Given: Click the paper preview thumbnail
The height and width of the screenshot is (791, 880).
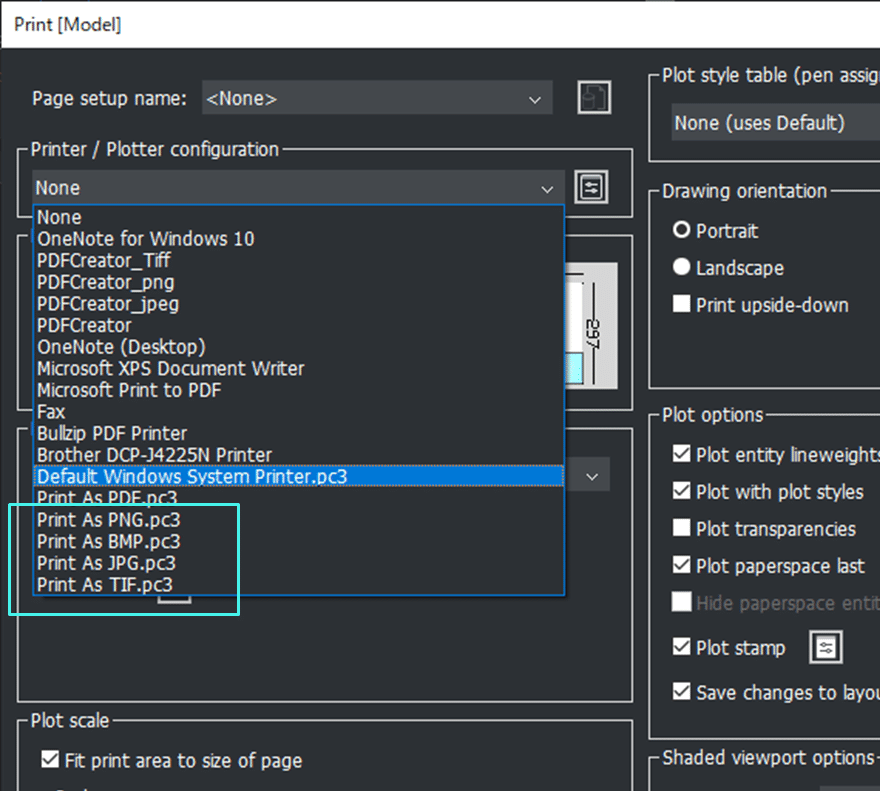Looking at the screenshot, I should 591,326.
